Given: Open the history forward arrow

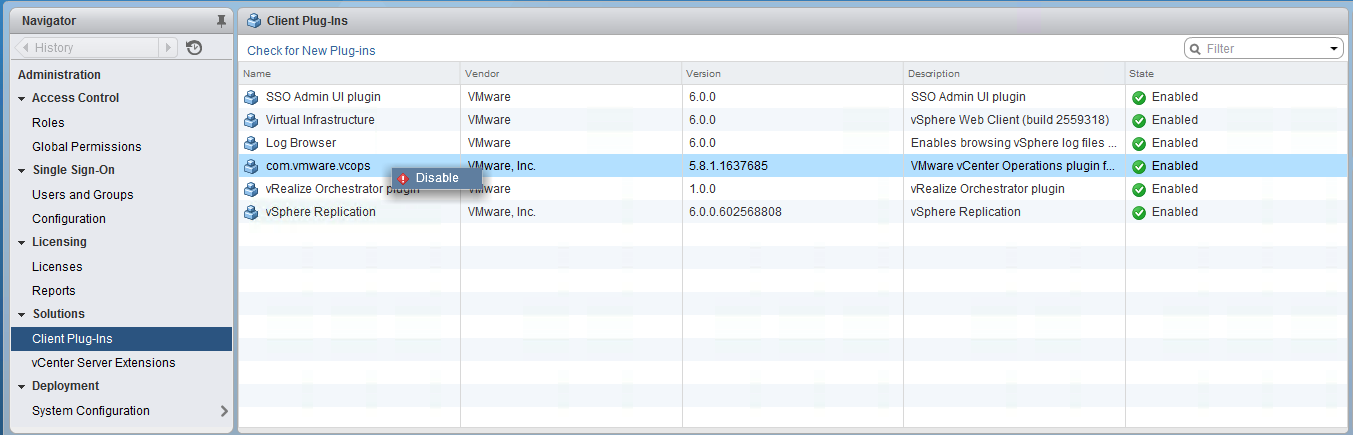Looking at the screenshot, I should tap(168, 47).
